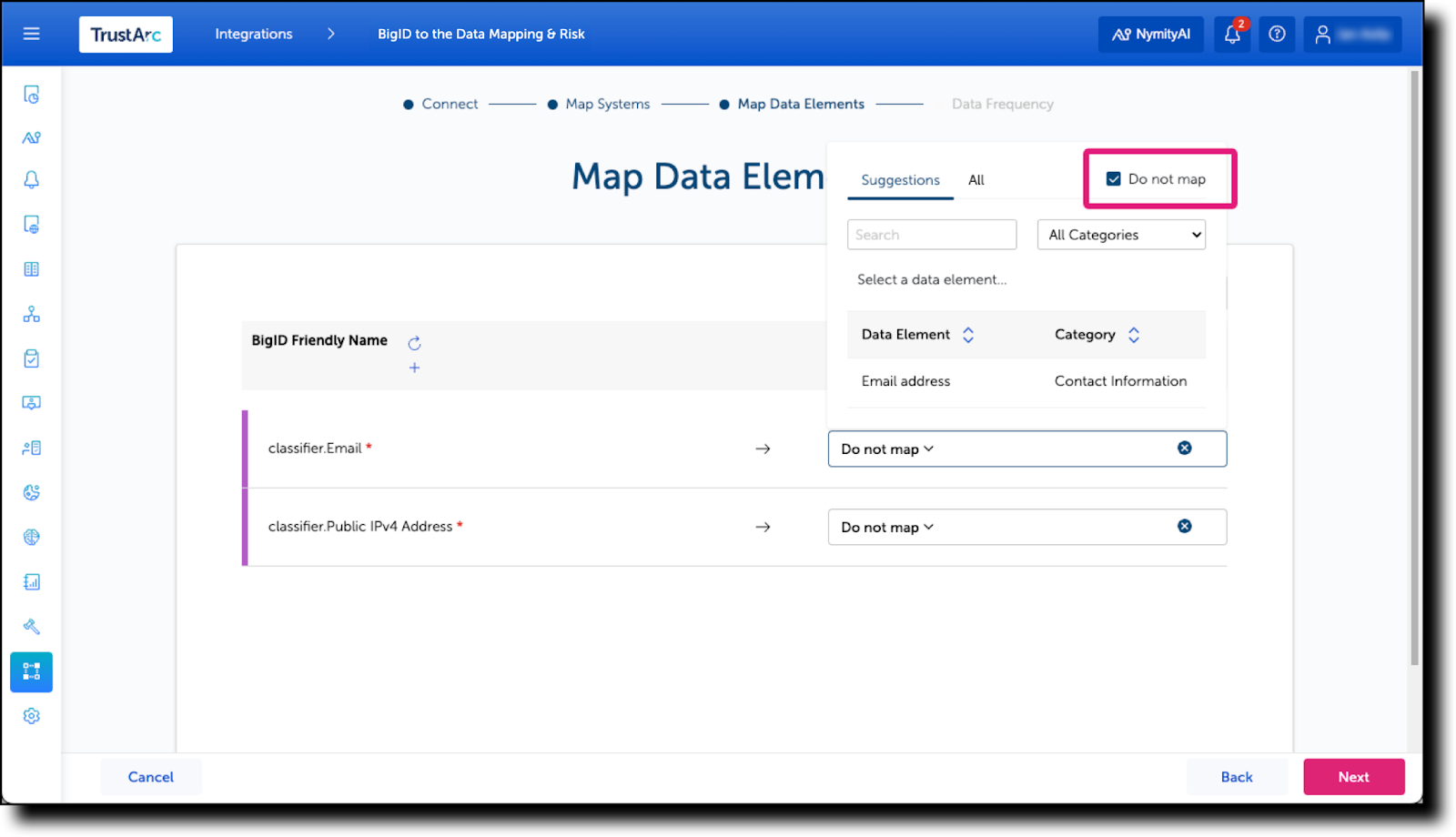
Task: Focus the data element Search field
Action: [x=932, y=235]
